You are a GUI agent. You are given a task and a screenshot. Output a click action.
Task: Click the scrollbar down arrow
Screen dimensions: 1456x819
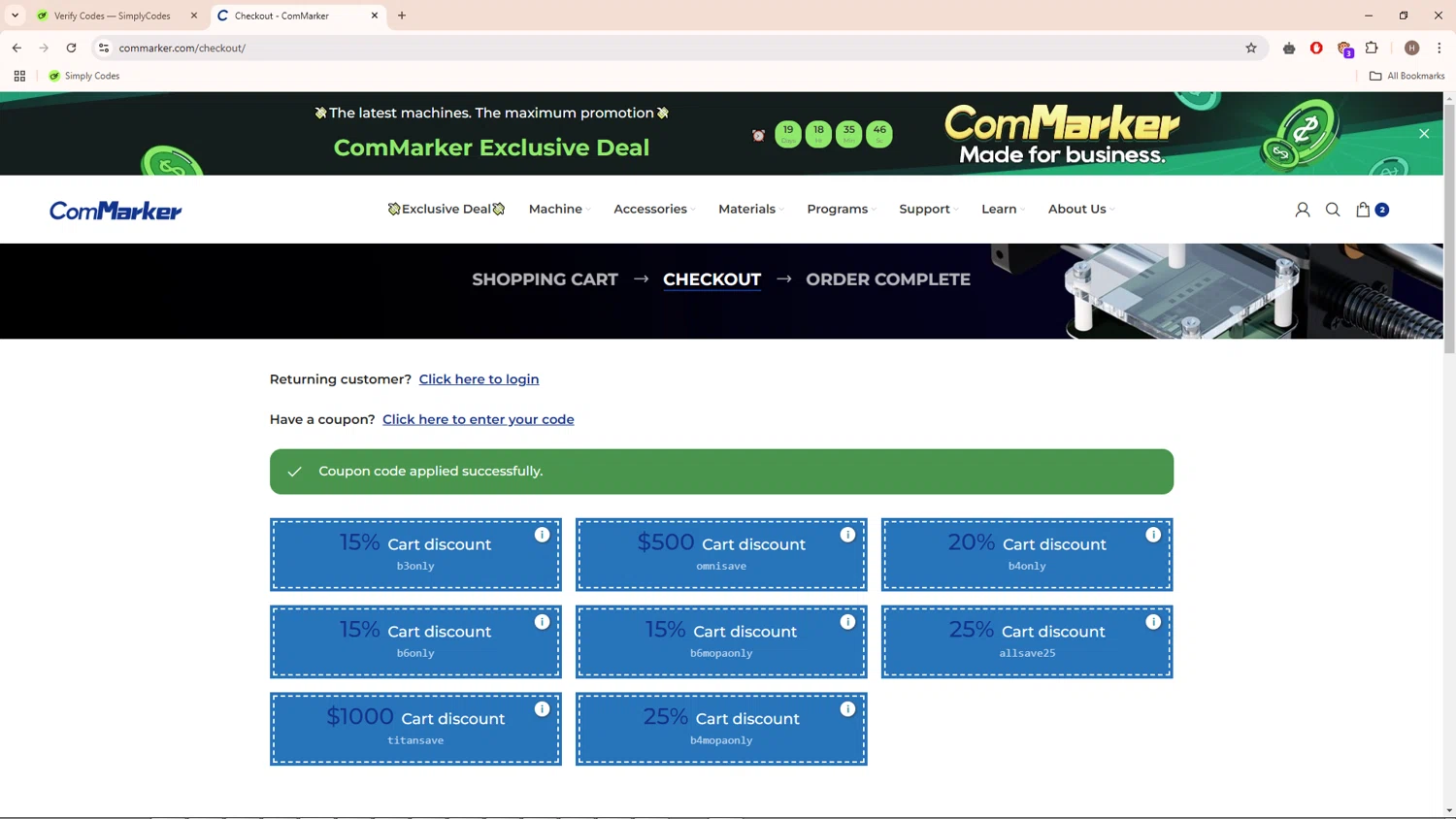[x=1449, y=810]
